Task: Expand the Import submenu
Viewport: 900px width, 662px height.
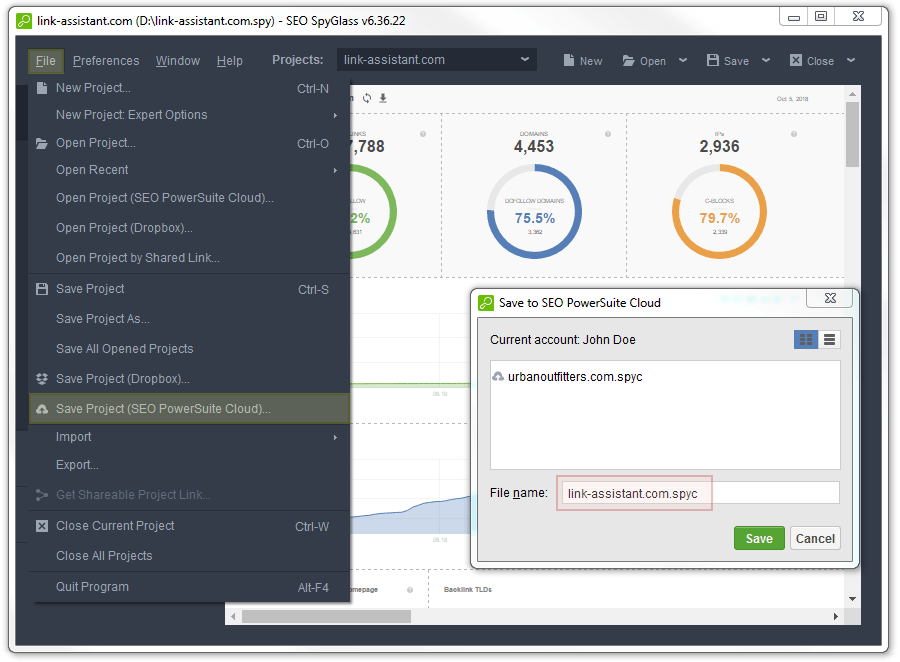Action: [189, 437]
